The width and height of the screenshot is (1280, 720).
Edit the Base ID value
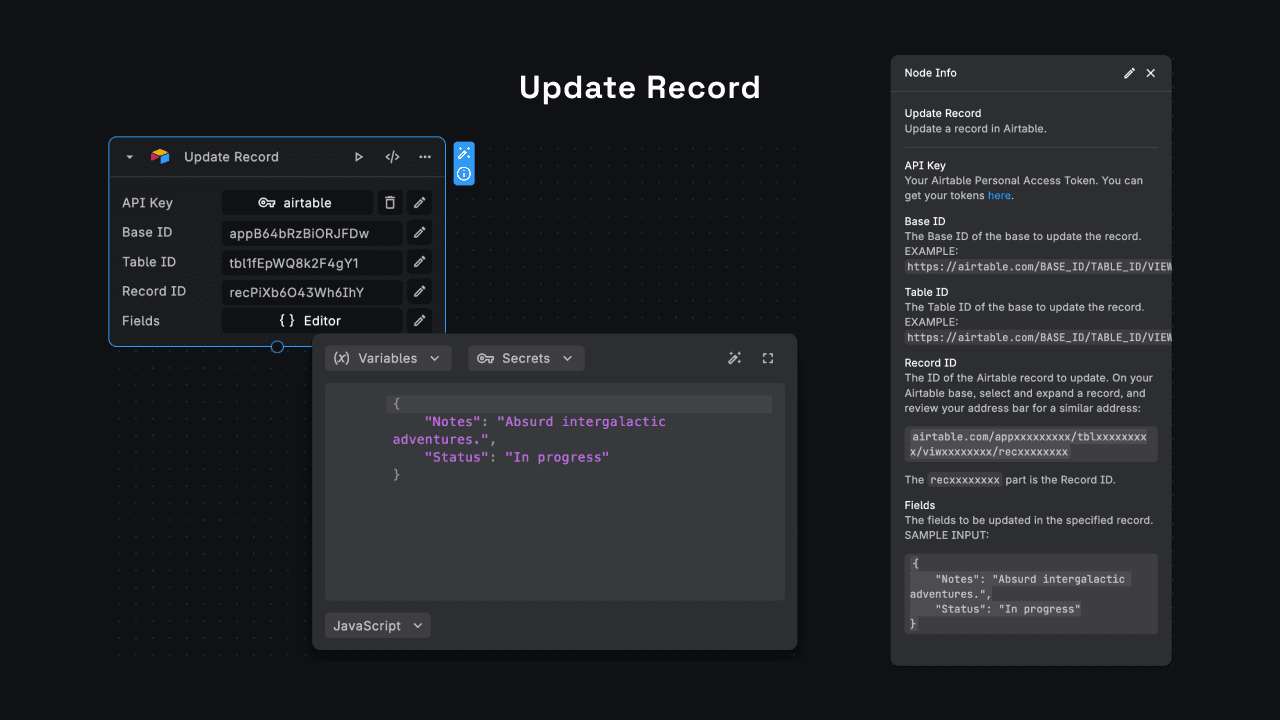click(419, 232)
